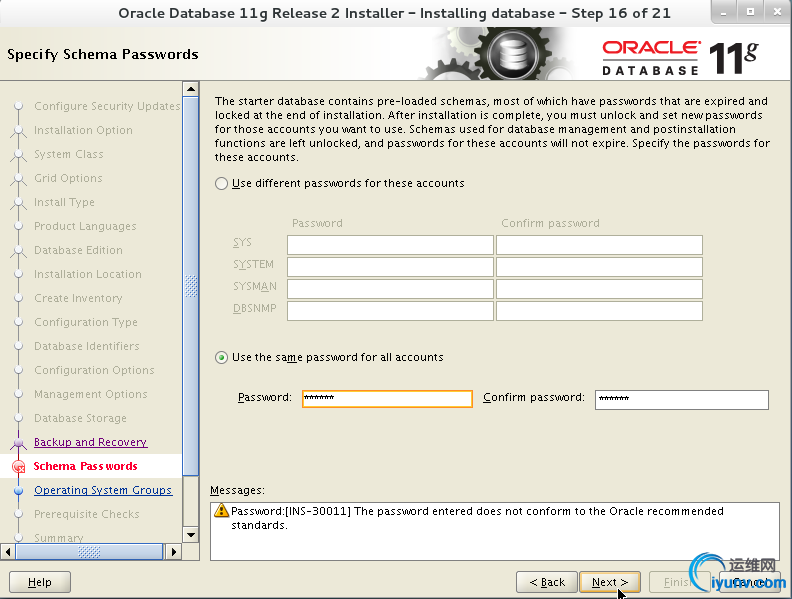792x599 pixels.
Task: Click the Next button
Action: tap(610, 582)
